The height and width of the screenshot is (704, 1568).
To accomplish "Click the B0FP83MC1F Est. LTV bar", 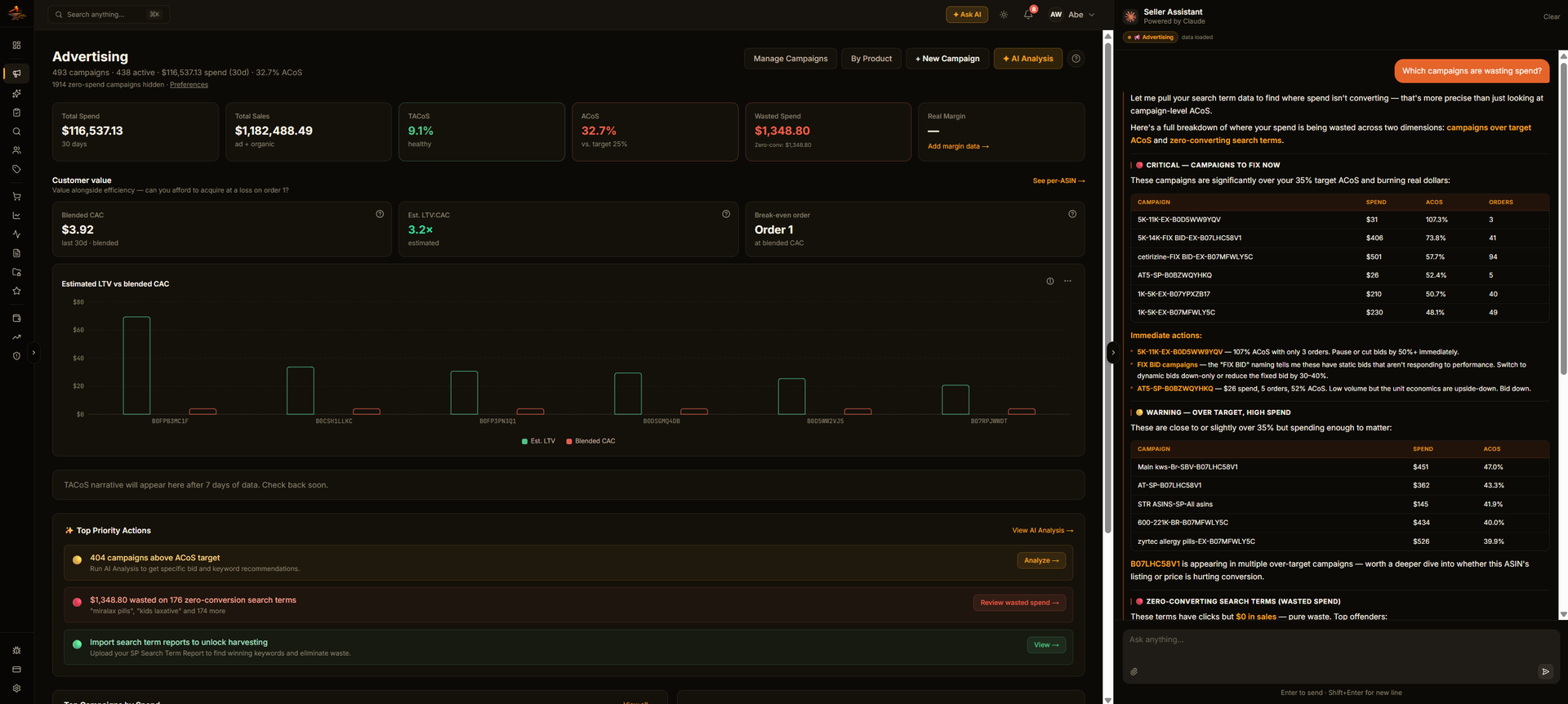I will [x=136, y=366].
